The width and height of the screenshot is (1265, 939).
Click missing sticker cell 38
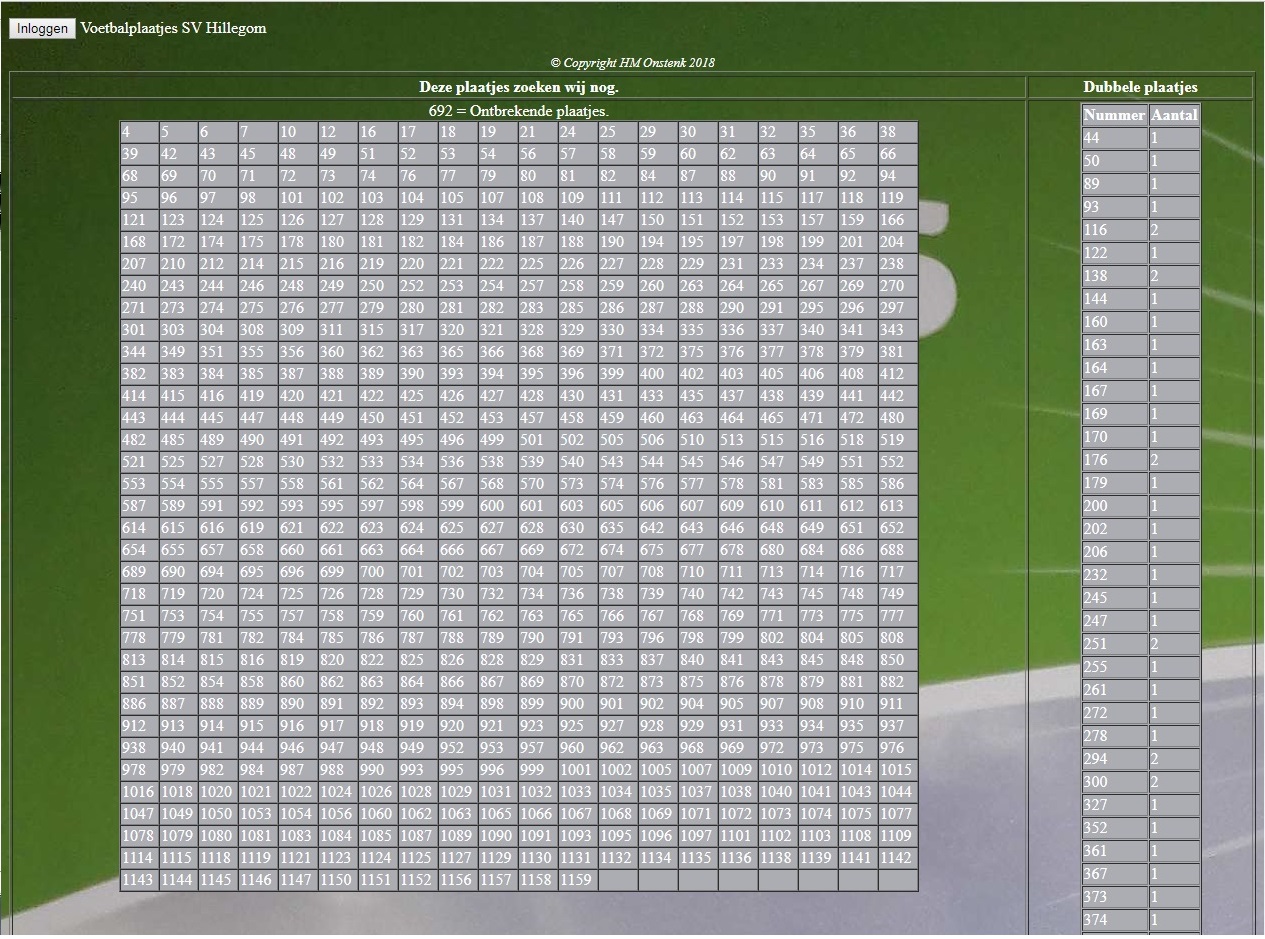click(897, 132)
